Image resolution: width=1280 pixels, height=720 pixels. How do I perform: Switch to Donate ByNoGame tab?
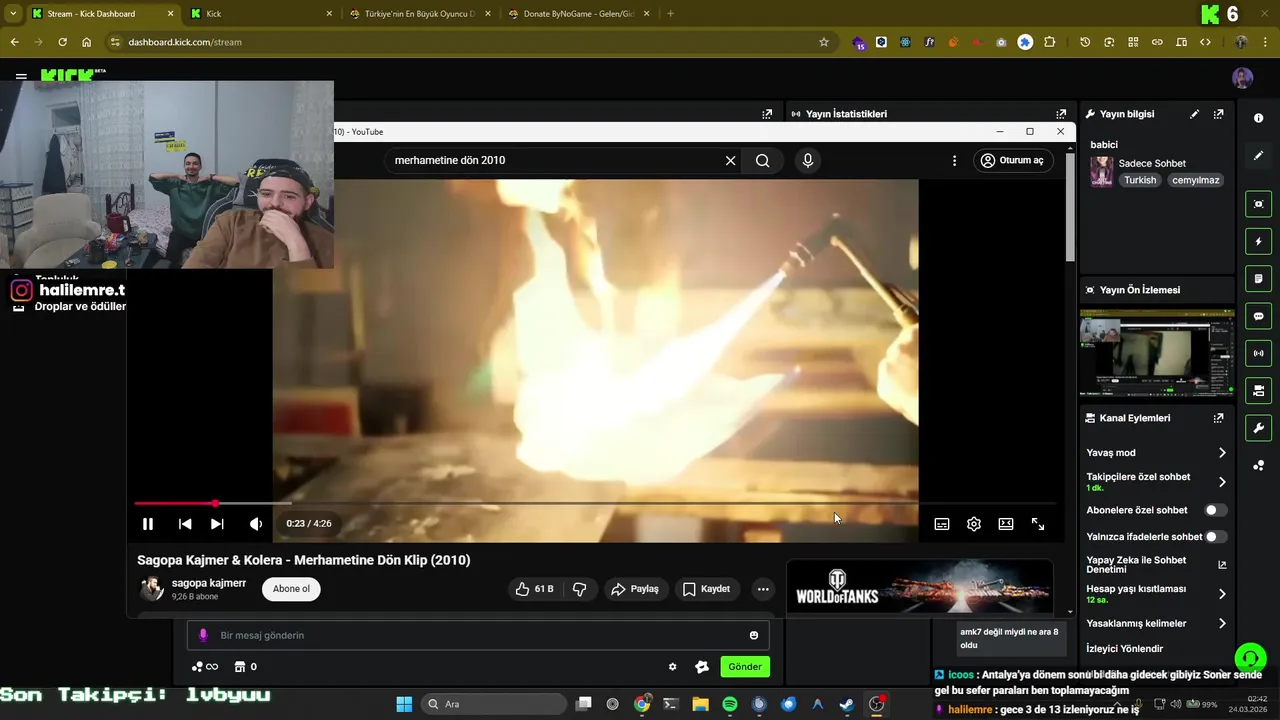[578, 14]
